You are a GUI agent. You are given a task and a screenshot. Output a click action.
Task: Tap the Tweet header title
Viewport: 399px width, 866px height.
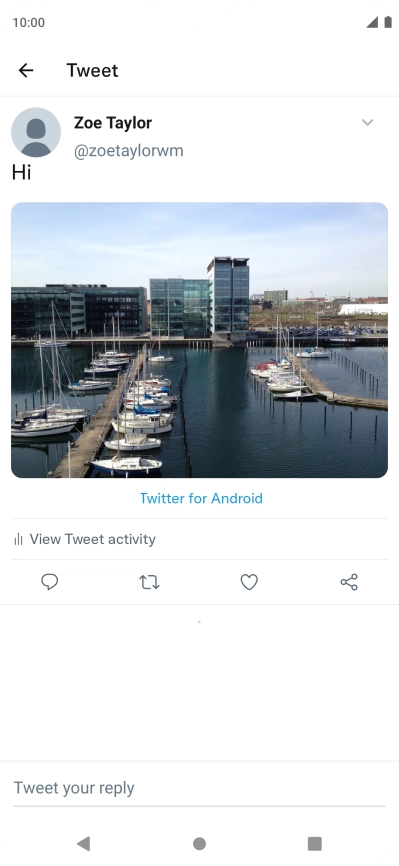pos(92,70)
